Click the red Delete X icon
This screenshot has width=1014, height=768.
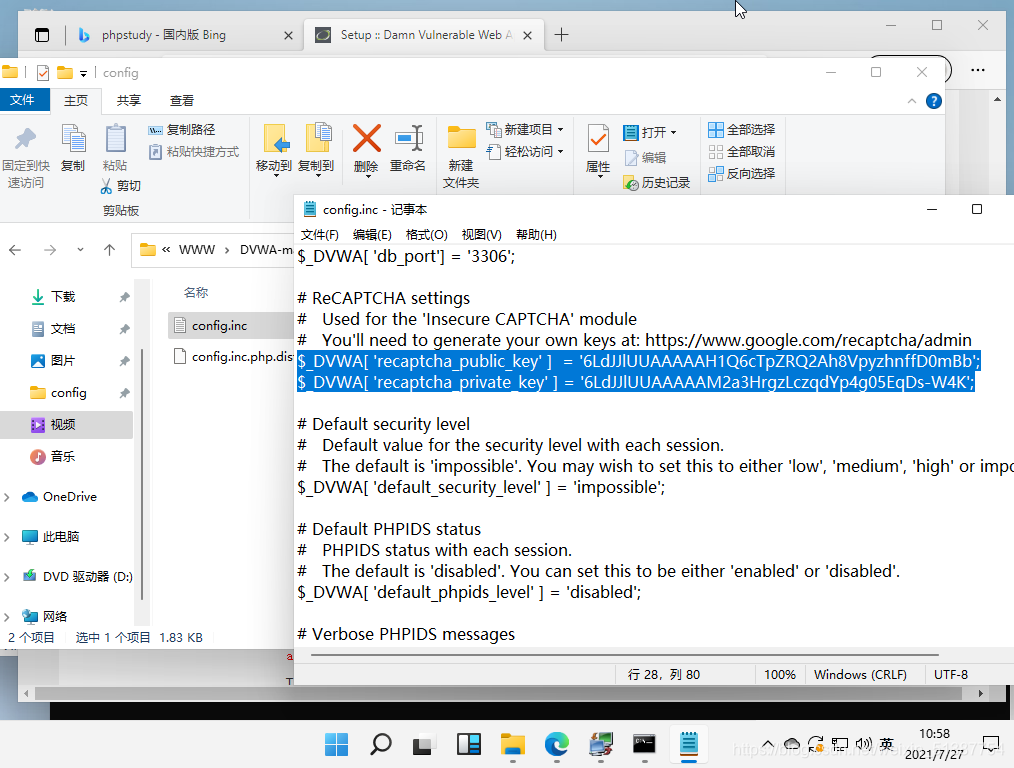[x=366, y=138]
